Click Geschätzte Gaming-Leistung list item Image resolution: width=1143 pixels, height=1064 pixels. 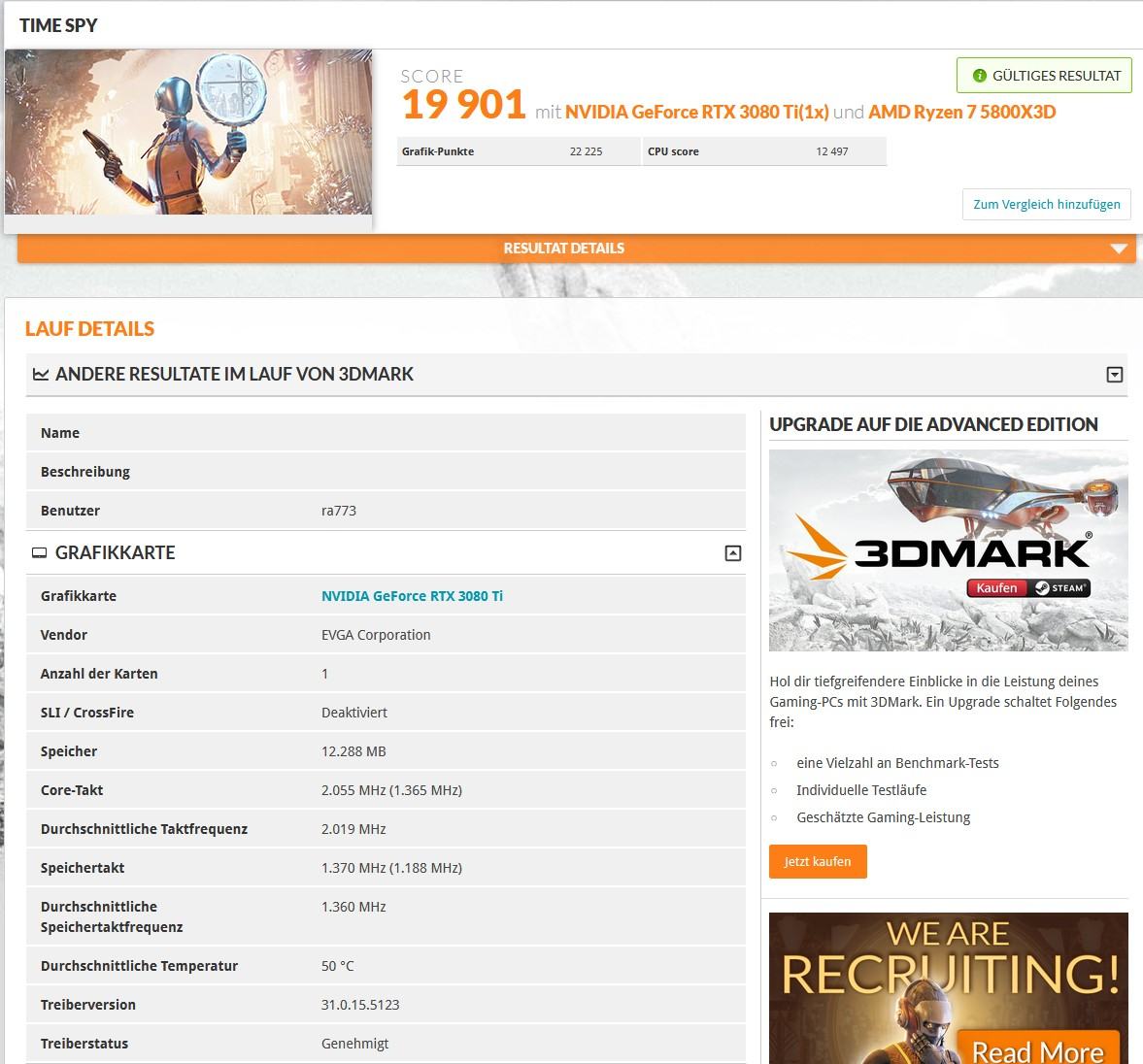884,817
